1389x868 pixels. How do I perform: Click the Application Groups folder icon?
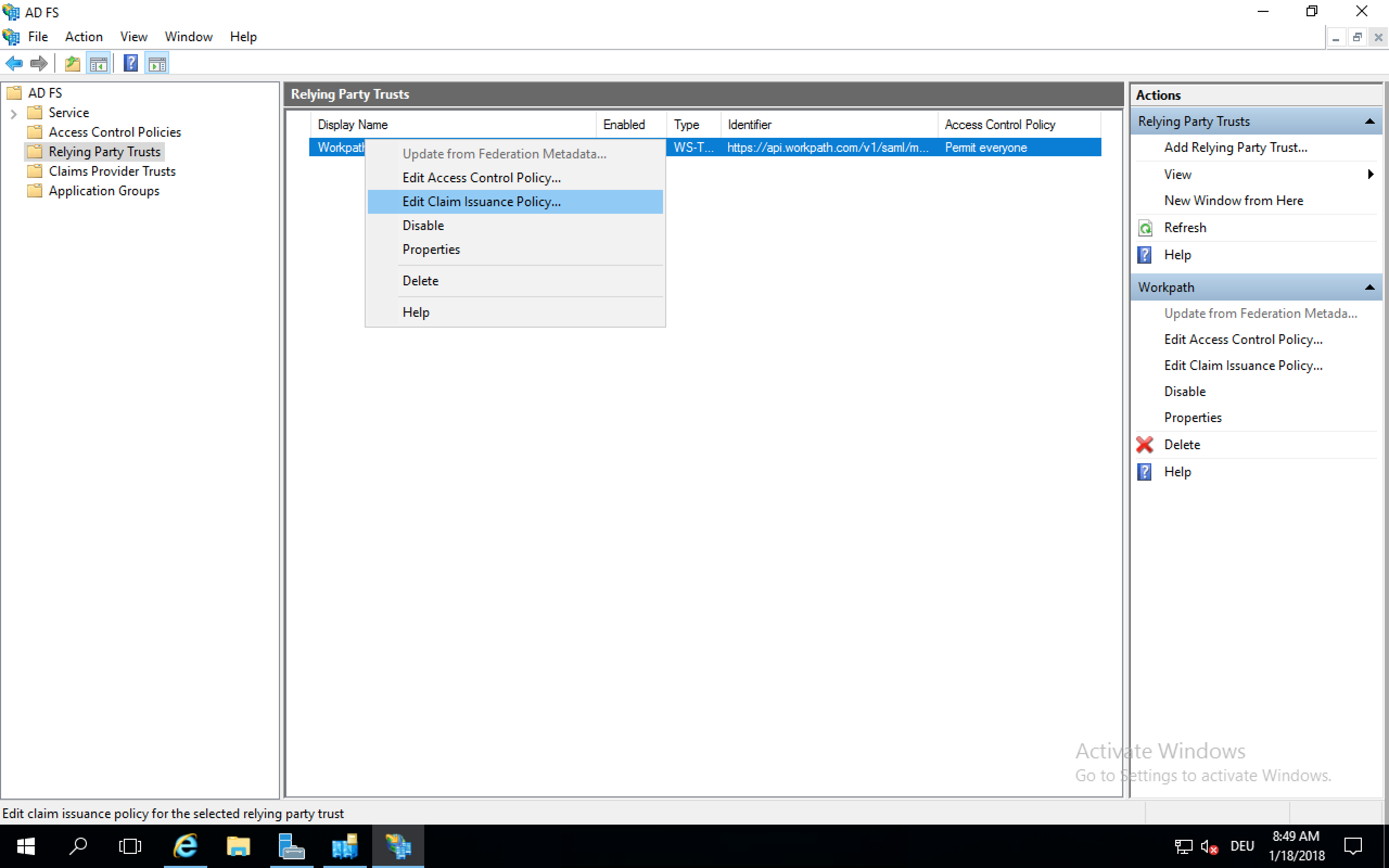34,190
